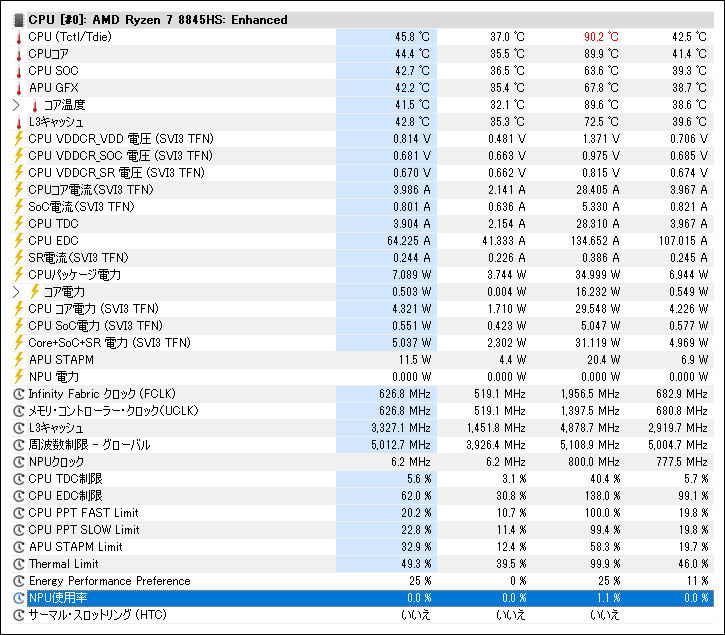Screen dimensions: 725x635
Task: Click lightning icon beside CPU EDC
Action: [19, 241]
